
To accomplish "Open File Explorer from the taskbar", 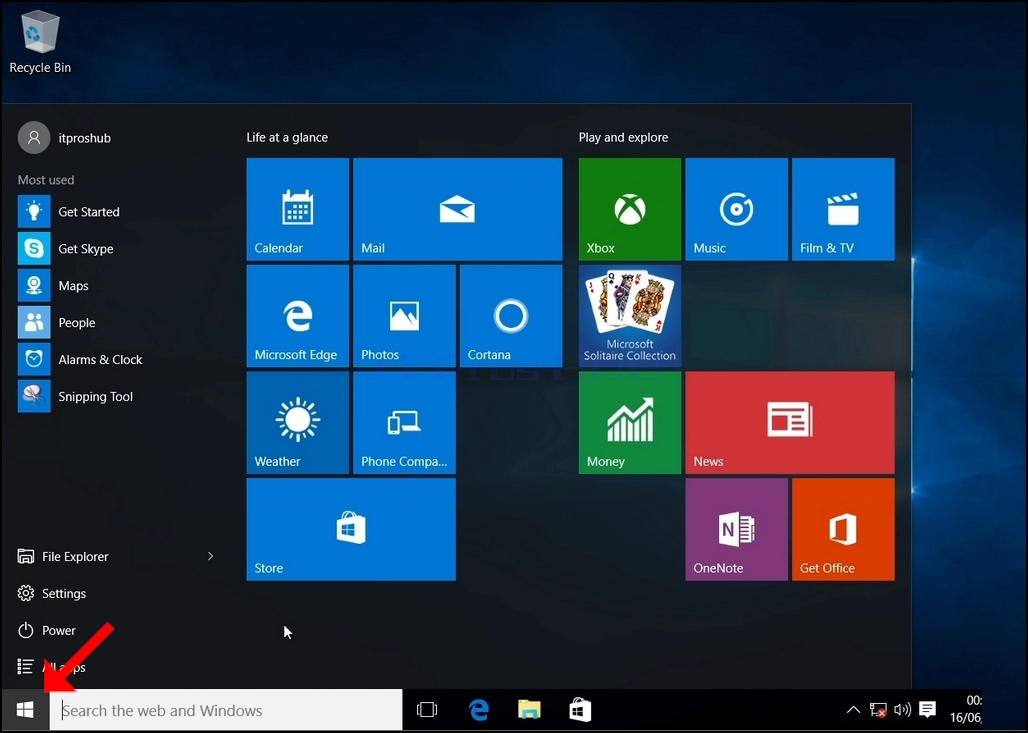I will (x=529, y=710).
